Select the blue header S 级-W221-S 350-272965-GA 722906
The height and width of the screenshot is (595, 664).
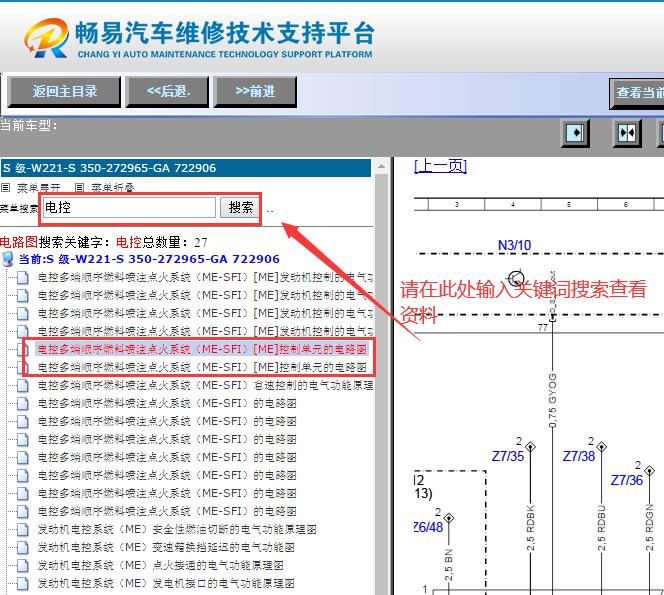coord(185,168)
